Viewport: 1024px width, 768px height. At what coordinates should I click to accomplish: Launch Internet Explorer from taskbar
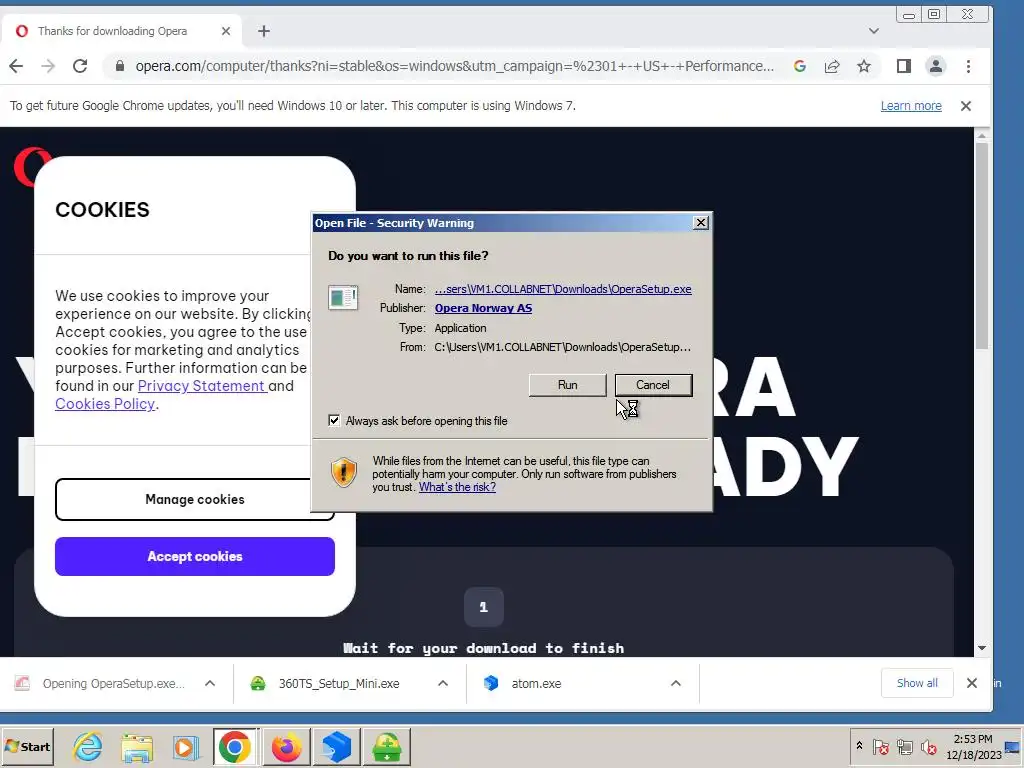tap(88, 747)
